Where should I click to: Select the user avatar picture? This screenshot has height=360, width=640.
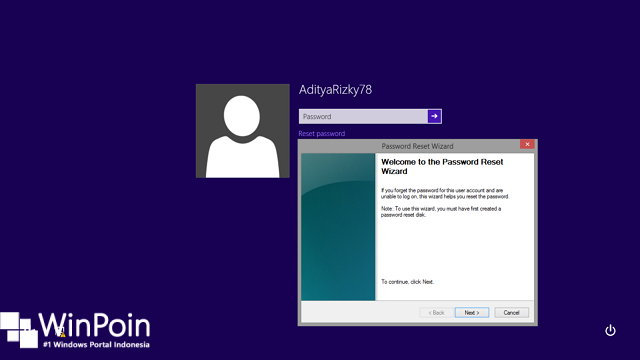pos(243,131)
